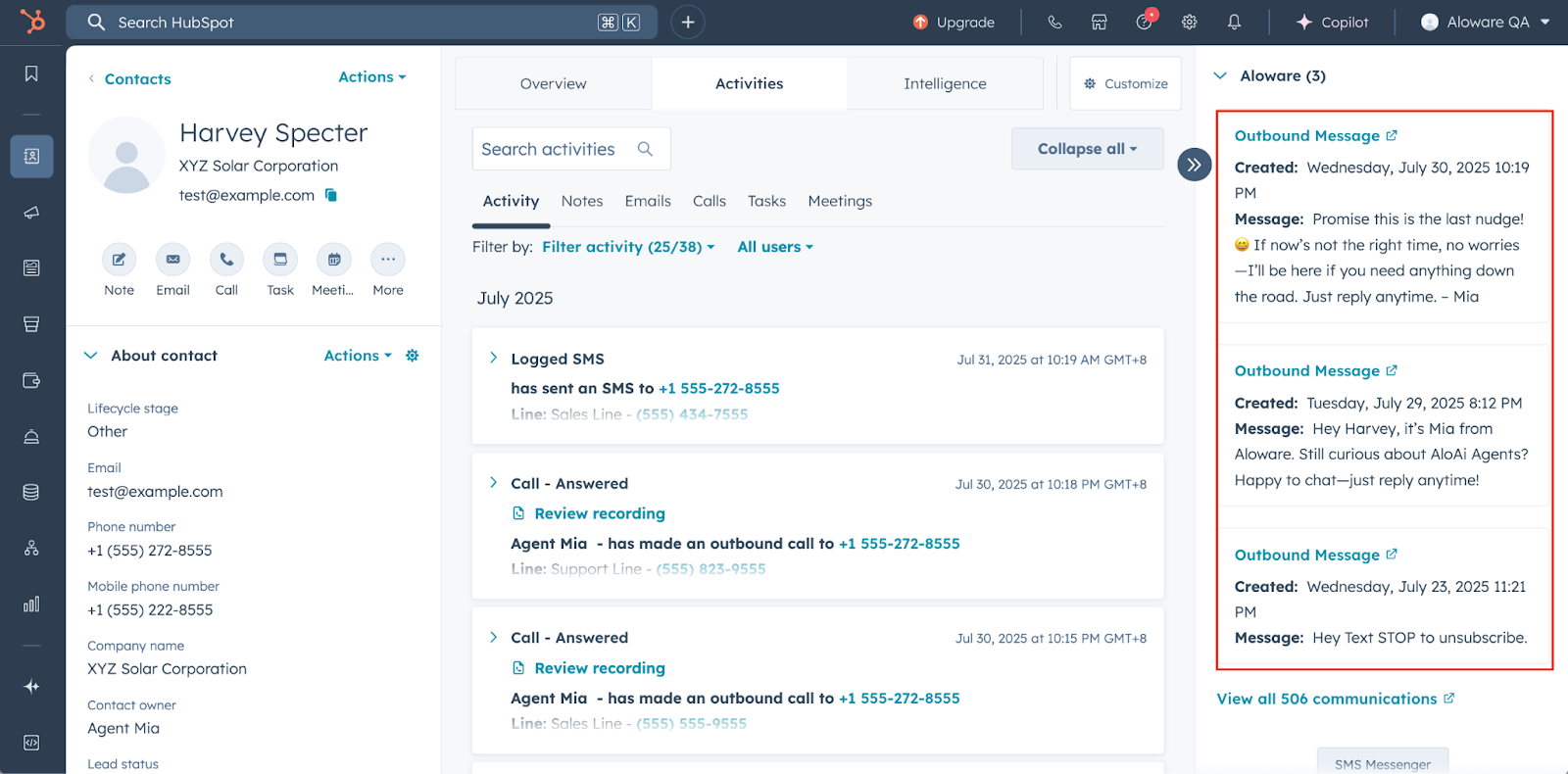Open the calling phone icon in top bar
This screenshot has width=1568, height=774.
pyautogui.click(x=1054, y=22)
